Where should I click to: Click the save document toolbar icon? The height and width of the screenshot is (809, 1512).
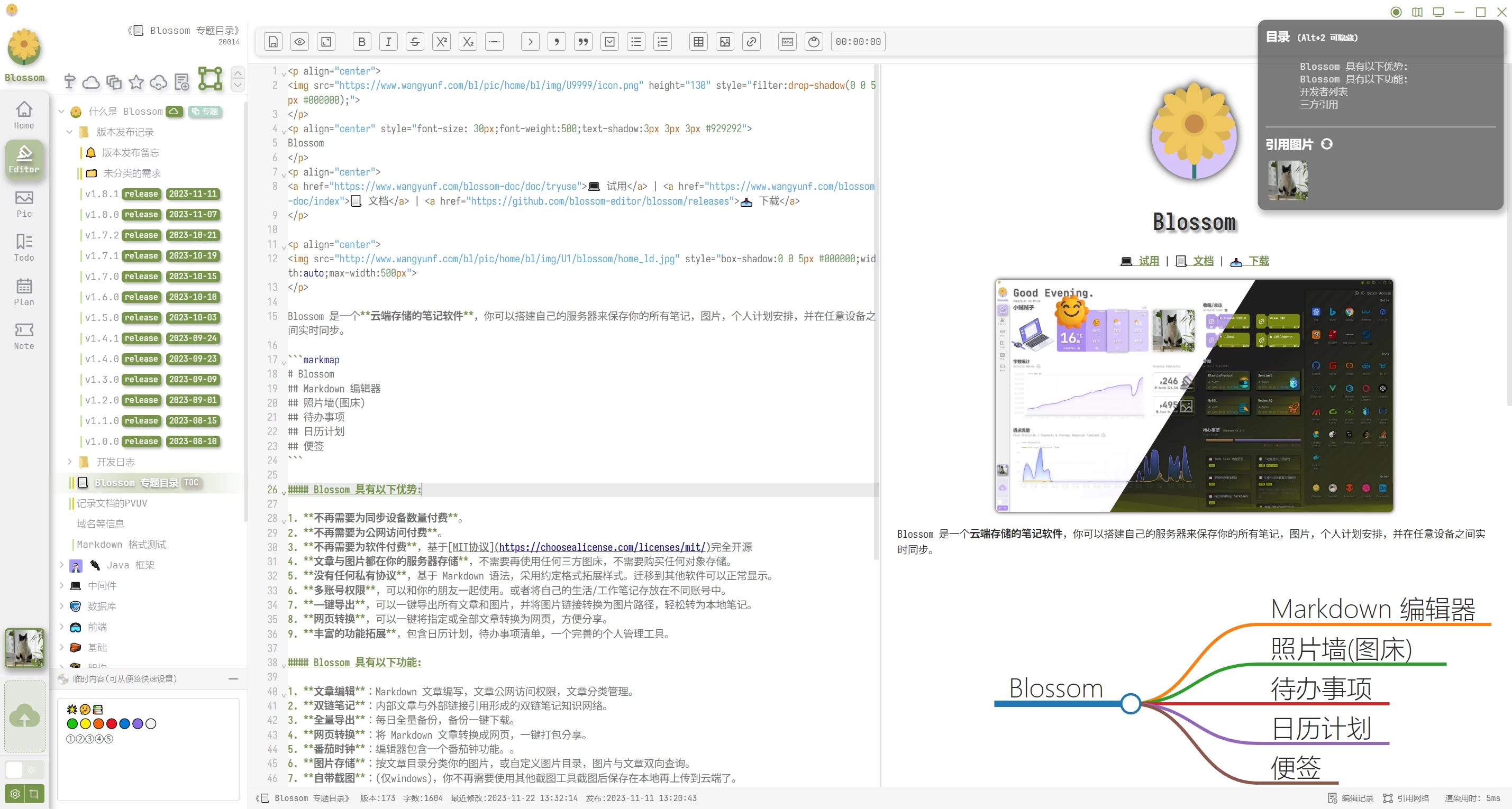click(273, 42)
